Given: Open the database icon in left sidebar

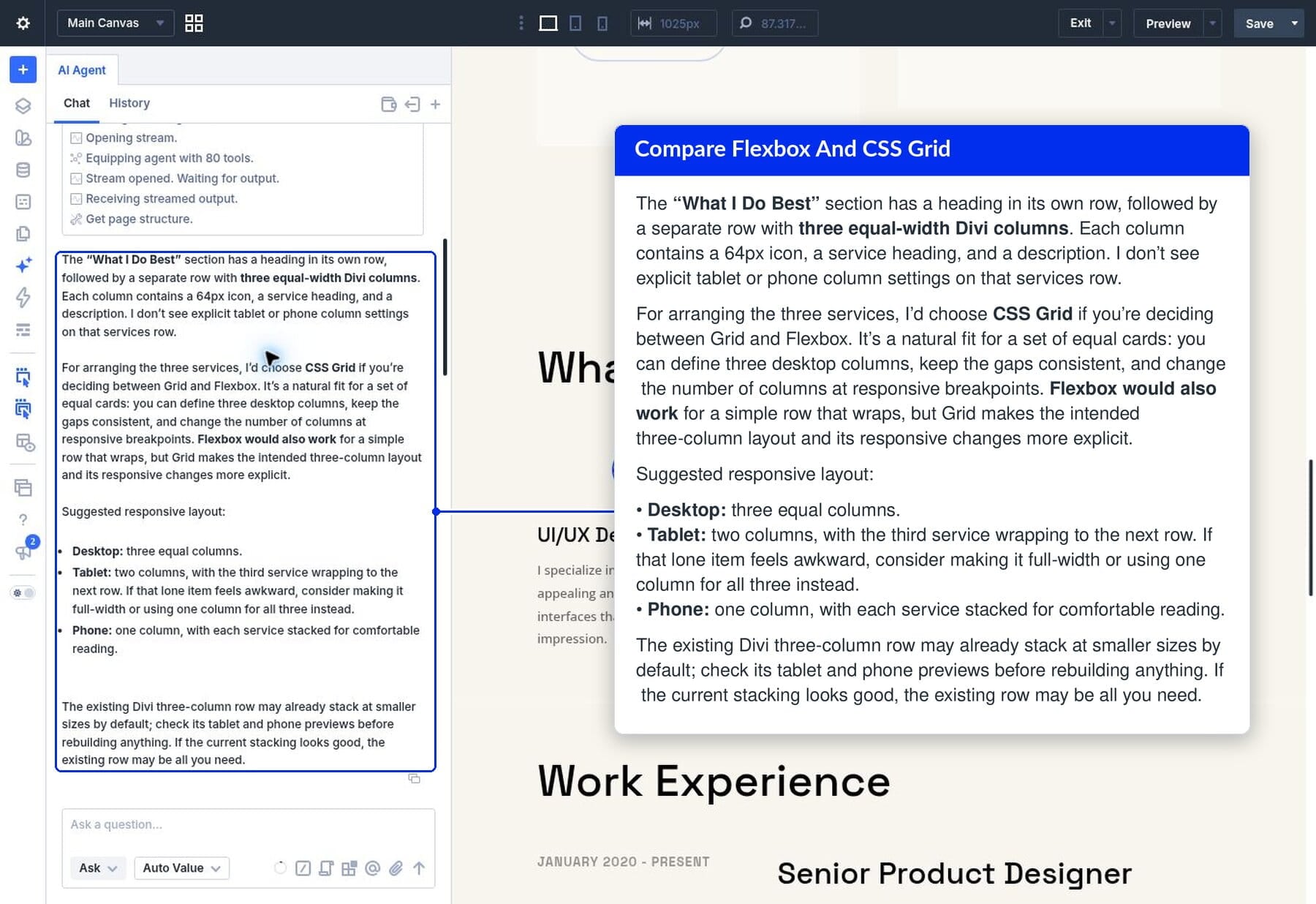Looking at the screenshot, I should pyautogui.click(x=23, y=170).
